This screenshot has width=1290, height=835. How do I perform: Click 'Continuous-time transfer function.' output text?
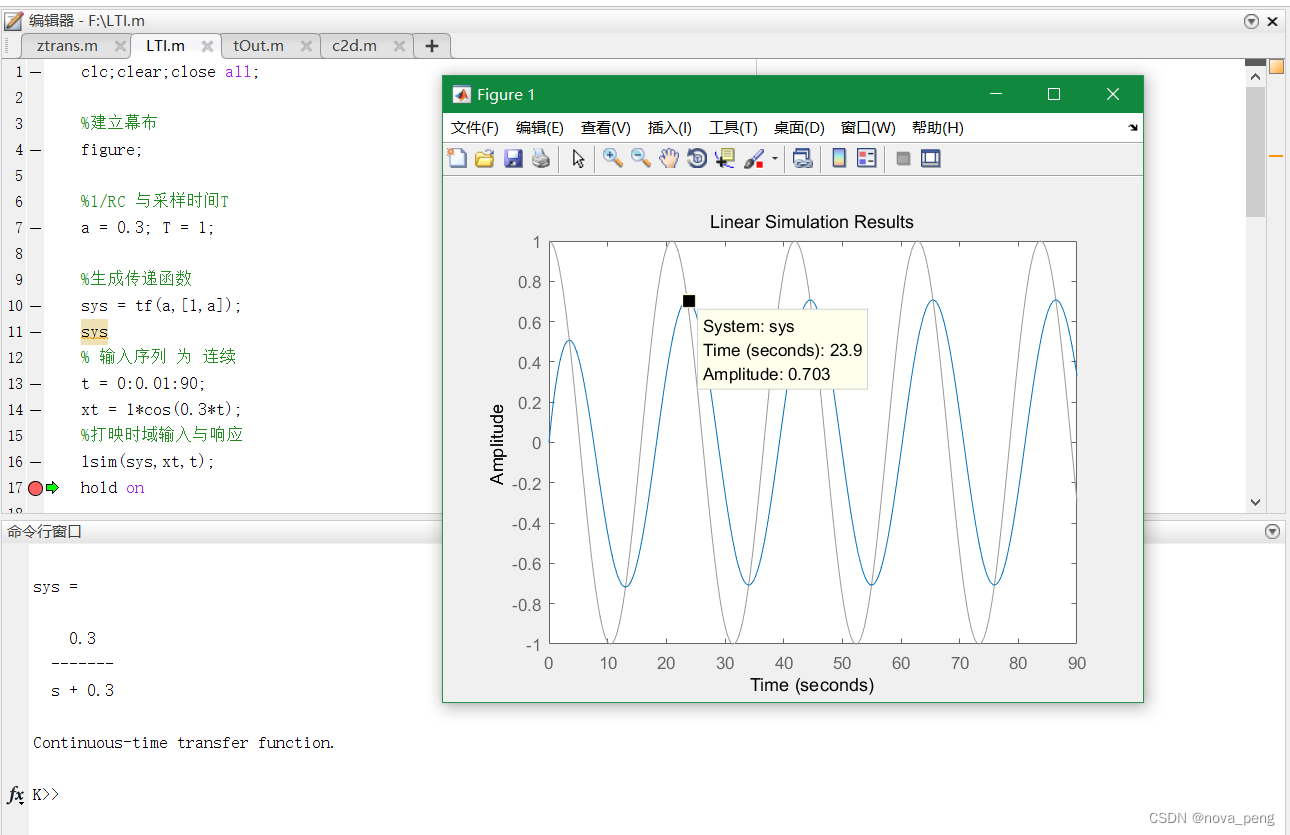pos(184,743)
